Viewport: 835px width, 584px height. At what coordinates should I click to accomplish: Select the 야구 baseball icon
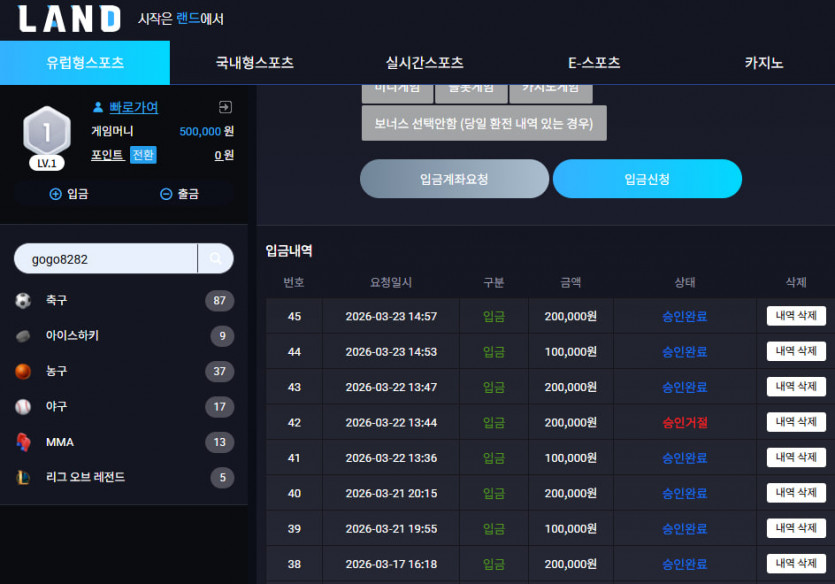[x=23, y=407]
